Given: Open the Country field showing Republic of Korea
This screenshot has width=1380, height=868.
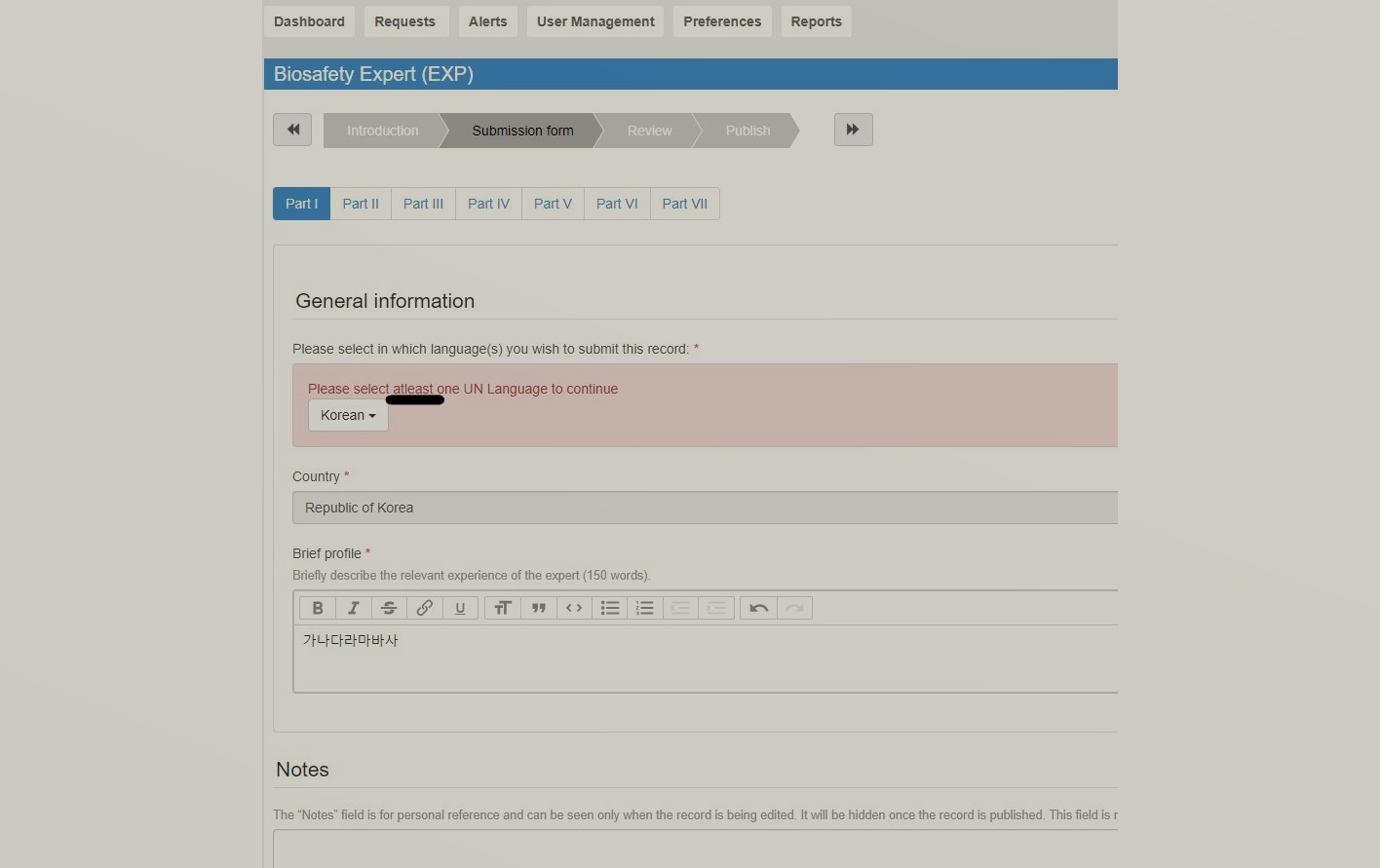Looking at the screenshot, I should [705, 508].
